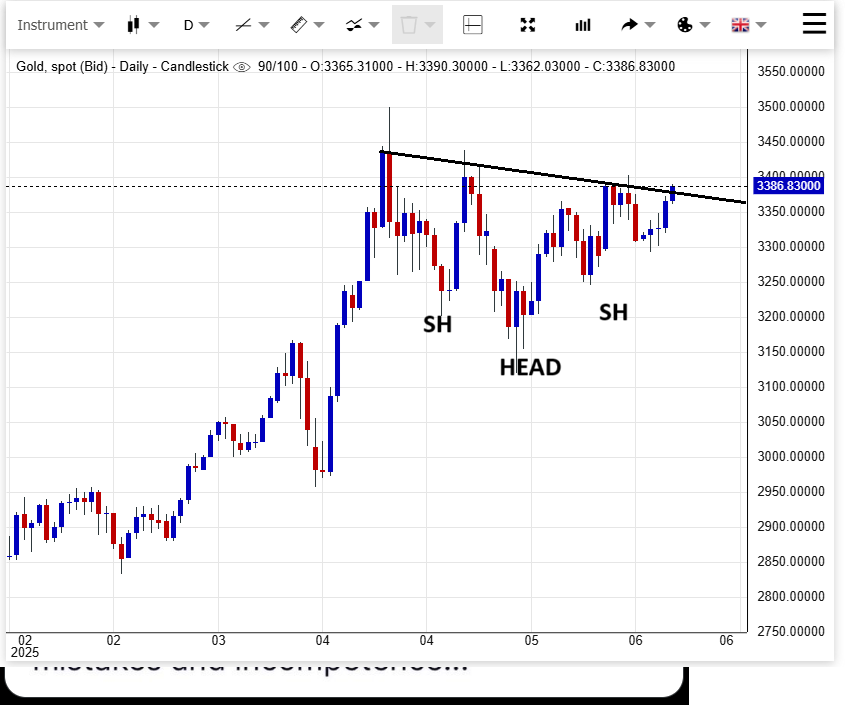The height and width of the screenshot is (705, 845).
Task: Click the candlestick chart type icon
Action: (x=134, y=25)
